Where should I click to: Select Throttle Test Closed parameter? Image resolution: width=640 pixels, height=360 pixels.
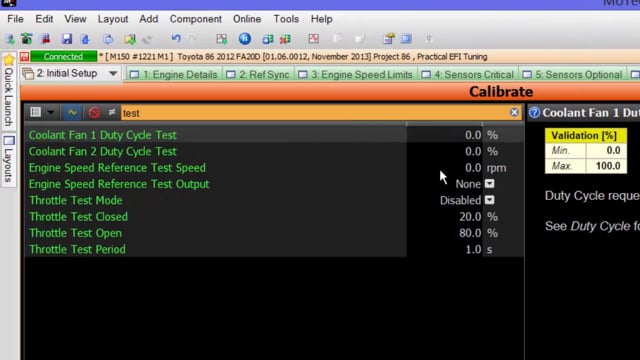[x=78, y=217]
